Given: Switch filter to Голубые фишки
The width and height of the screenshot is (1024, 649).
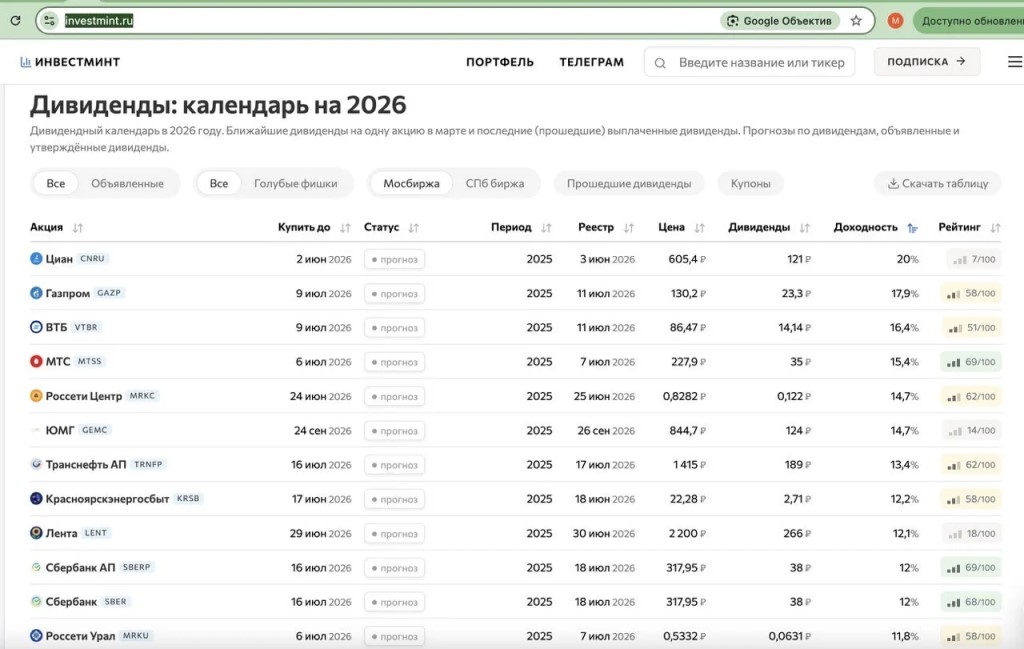Looking at the screenshot, I should [295, 183].
